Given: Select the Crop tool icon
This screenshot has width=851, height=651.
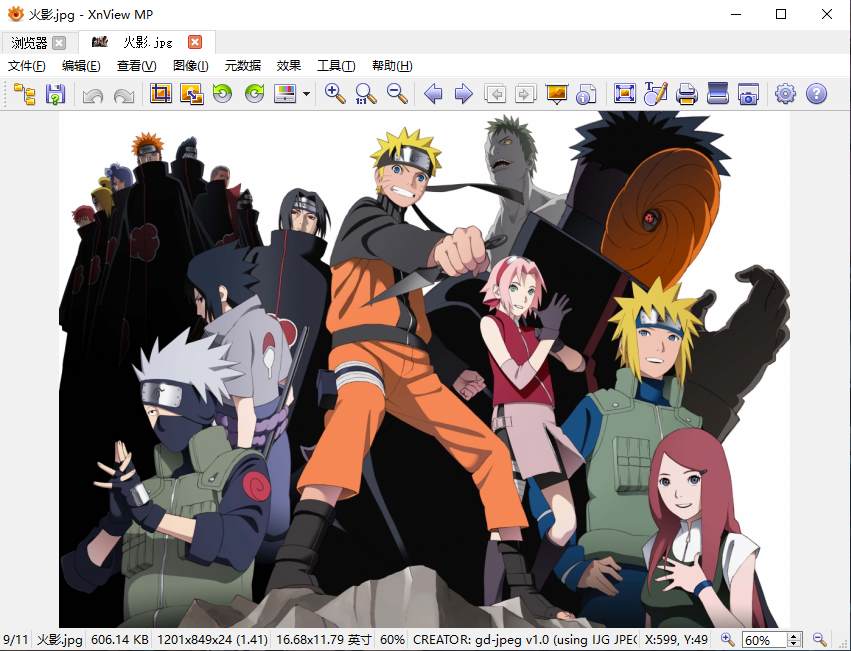Looking at the screenshot, I should click(x=160, y=94).
